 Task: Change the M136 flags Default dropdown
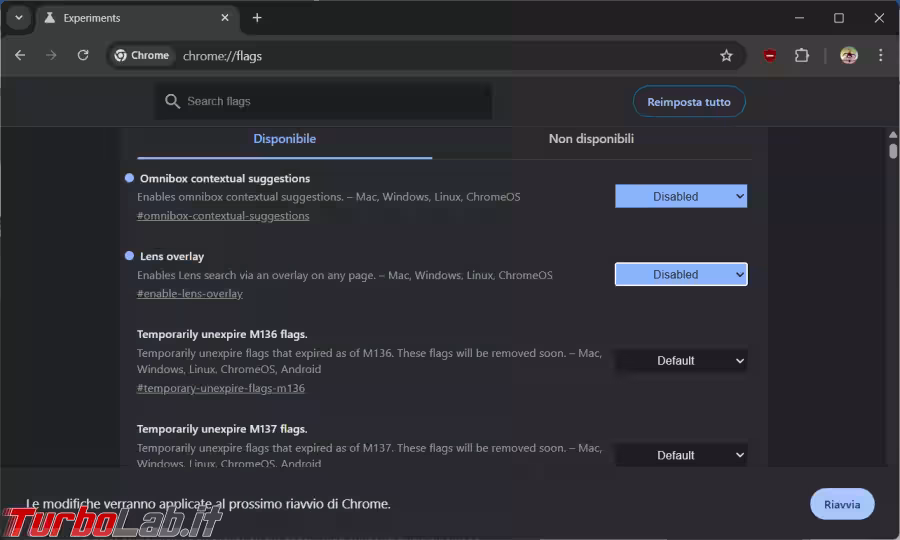click(x=680, y=361)
